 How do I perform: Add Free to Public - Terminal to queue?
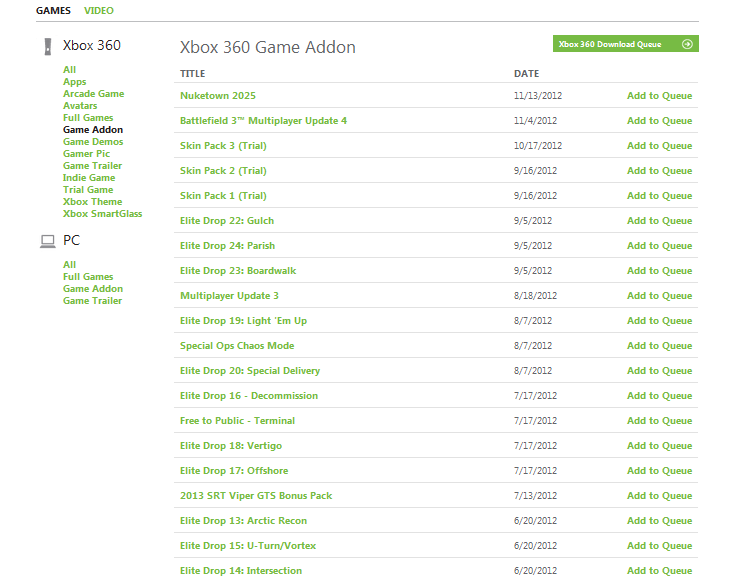(x=659, y=420)
